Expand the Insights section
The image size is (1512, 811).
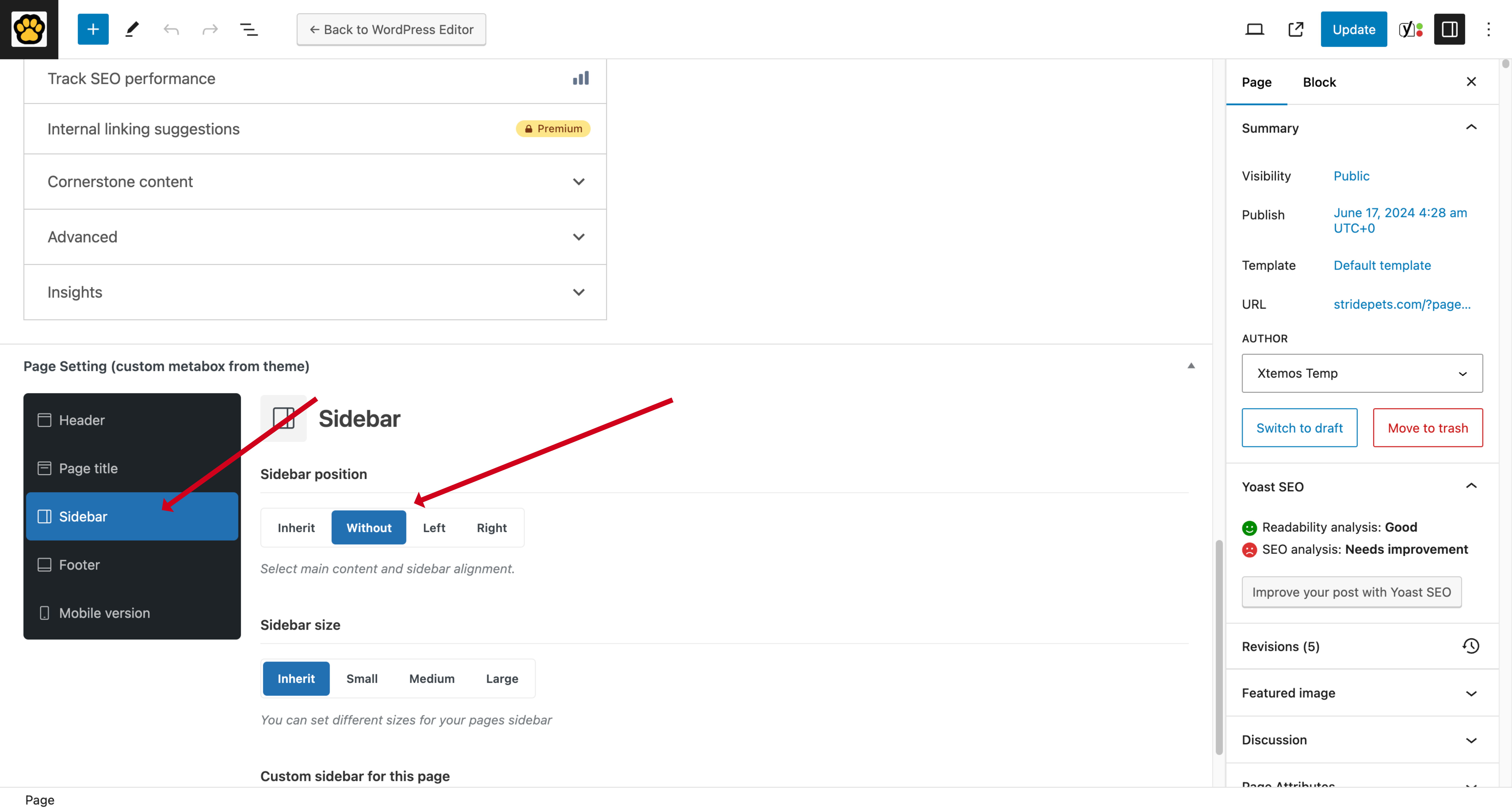point(315,292)
